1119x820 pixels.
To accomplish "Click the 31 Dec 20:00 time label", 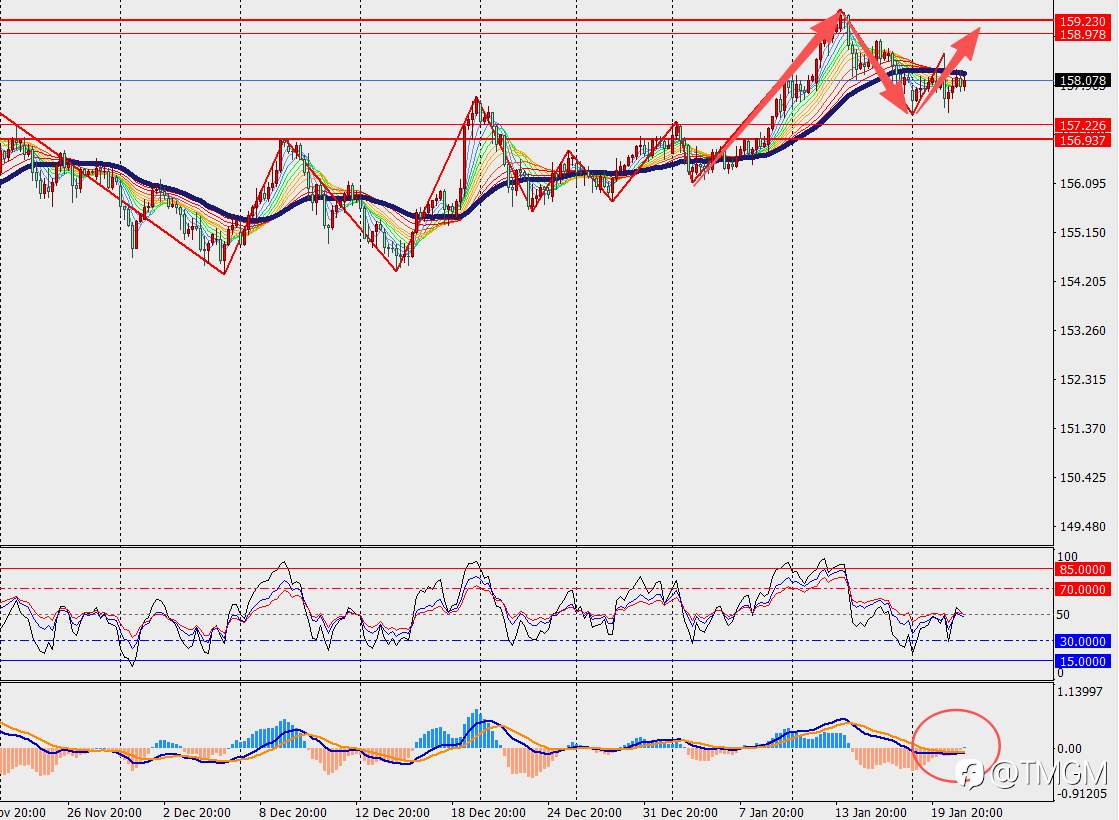I will coord(680,812).
